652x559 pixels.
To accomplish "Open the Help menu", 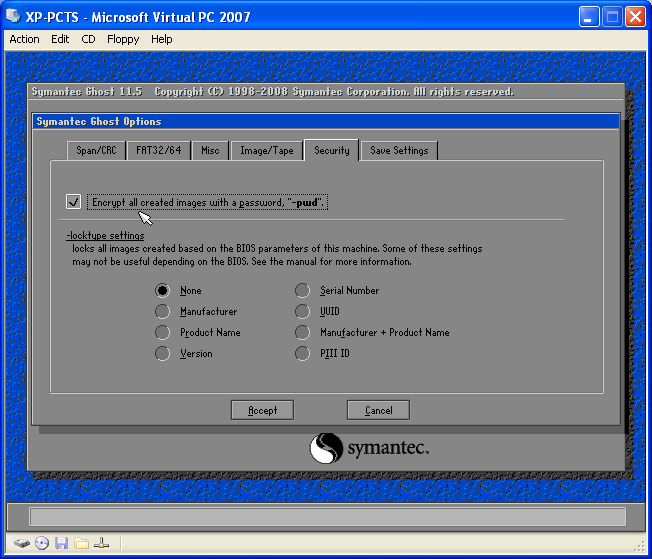I will (161, 39).
